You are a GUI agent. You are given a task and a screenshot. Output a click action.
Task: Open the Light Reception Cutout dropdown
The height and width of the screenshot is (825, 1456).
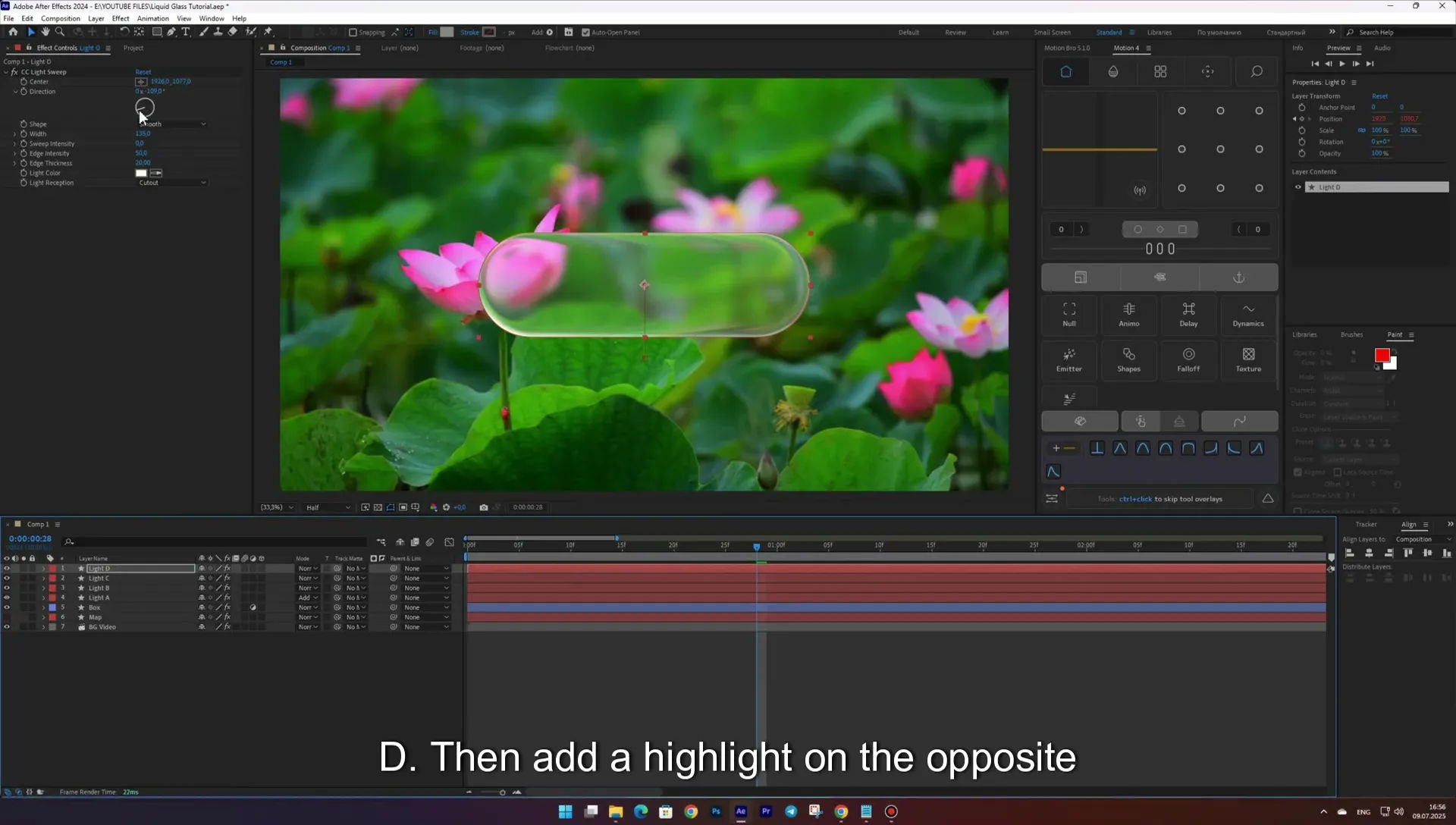pyautogui.click(x=172, y=183)
